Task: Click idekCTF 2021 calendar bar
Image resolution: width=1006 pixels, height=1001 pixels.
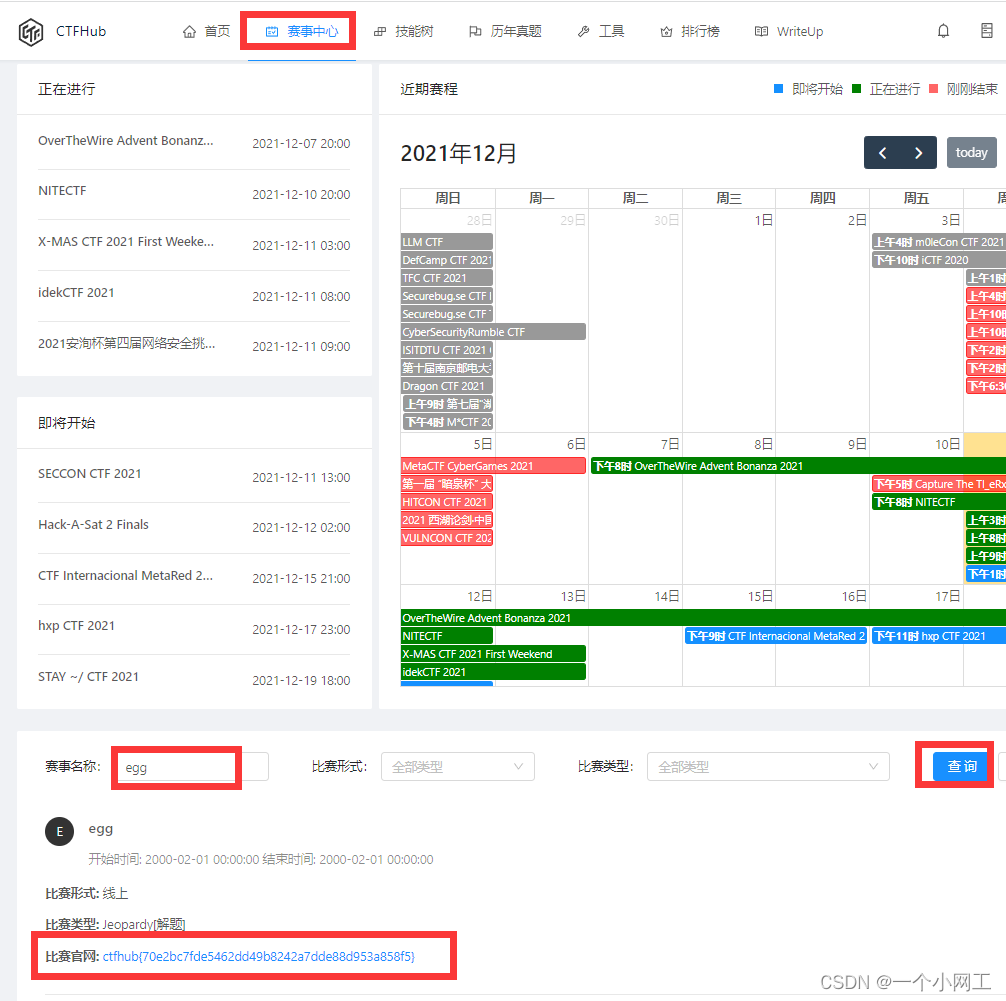Action: [493, 672]
